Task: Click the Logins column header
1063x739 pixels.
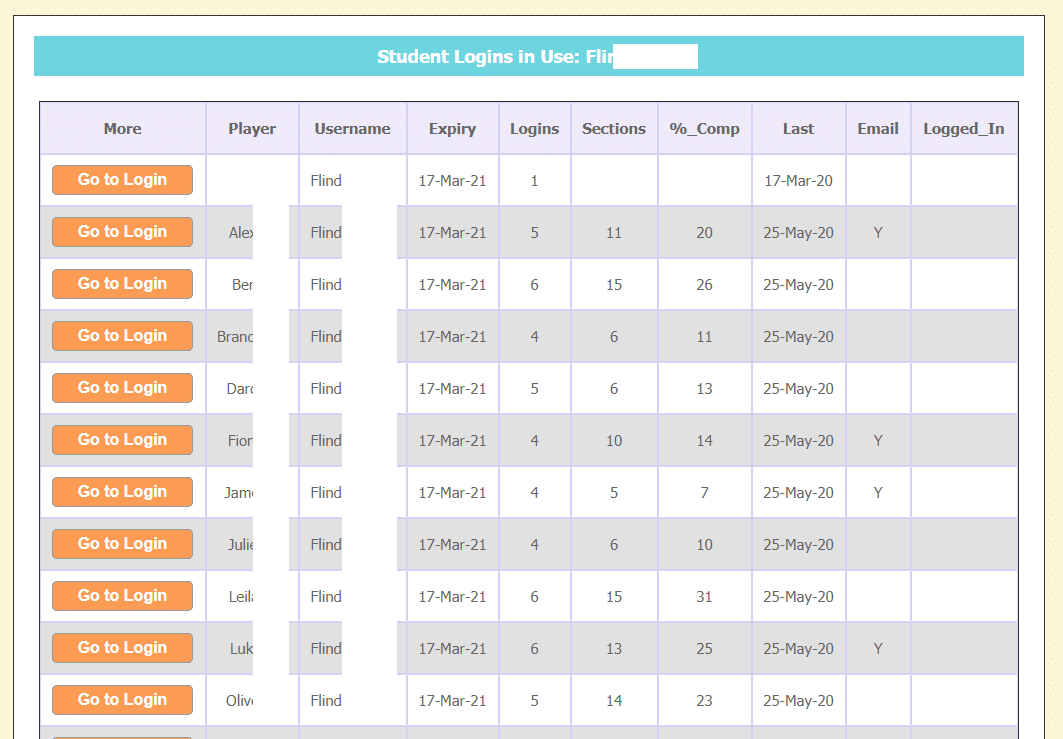Action: [534, 129]
